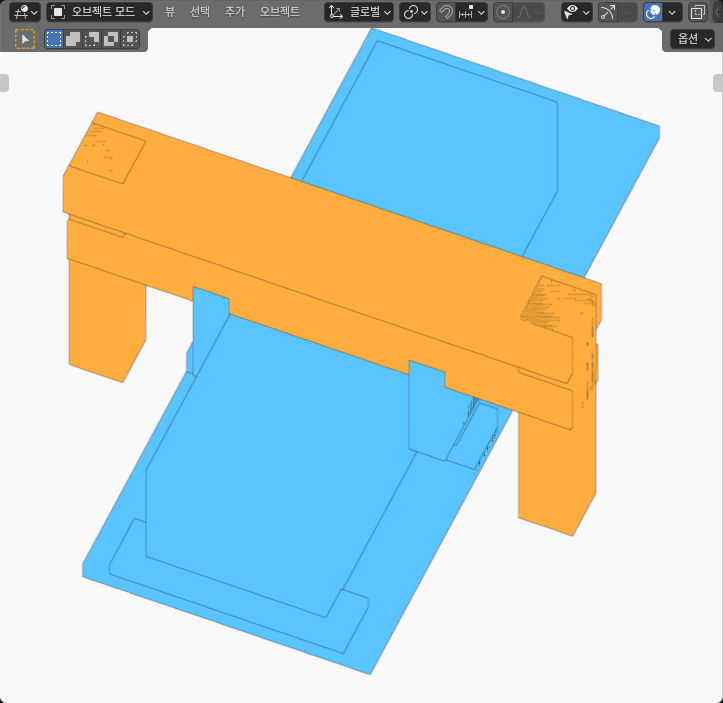Open the editor type menu (3D viewport)
The height and width of the screenshot is (703, 723).
click(x=24, y=12)
